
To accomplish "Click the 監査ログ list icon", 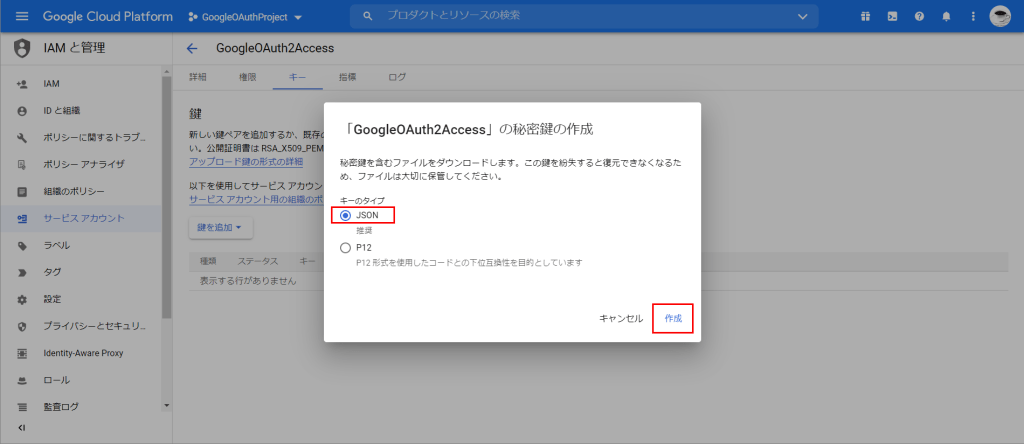I will point(22,407).
